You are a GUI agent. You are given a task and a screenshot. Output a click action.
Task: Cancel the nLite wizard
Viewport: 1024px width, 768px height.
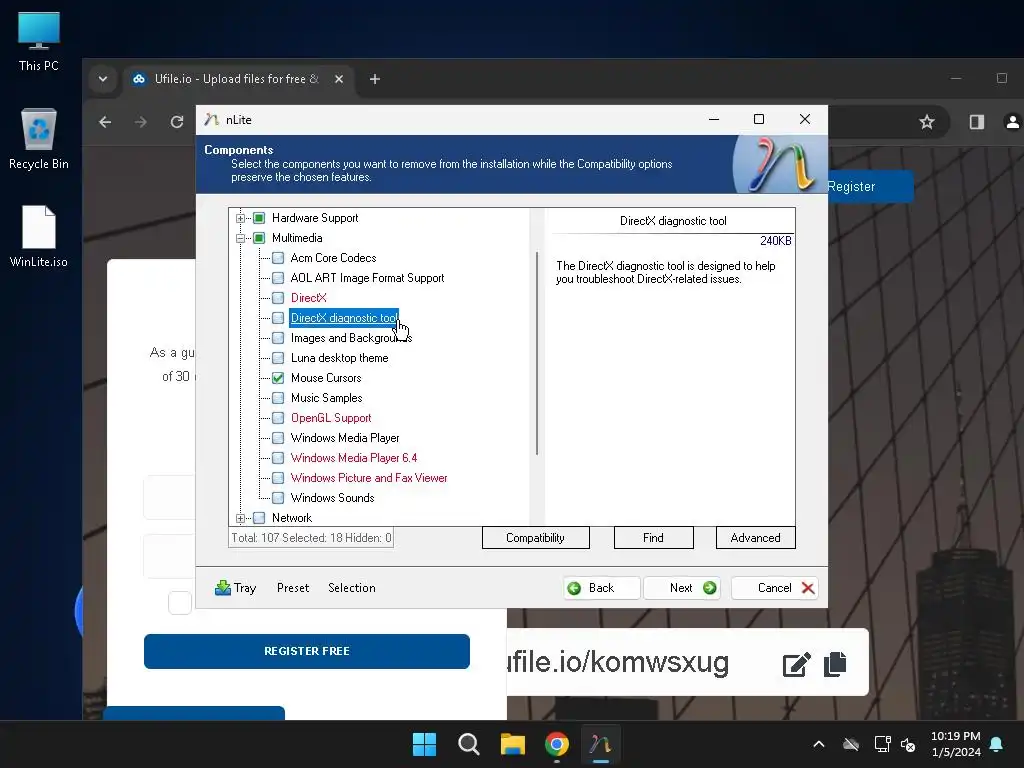[775, 588]
